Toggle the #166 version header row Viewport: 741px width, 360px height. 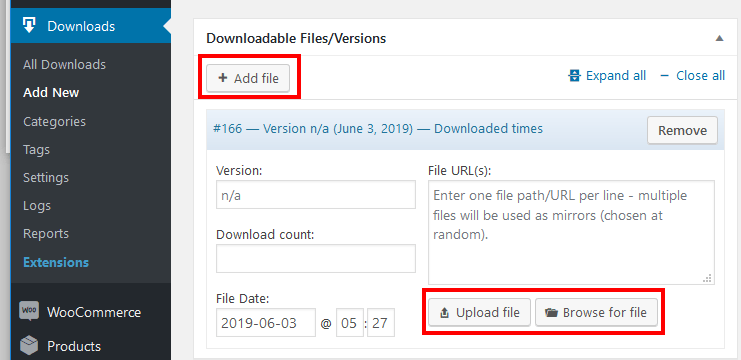coord(427,129)
